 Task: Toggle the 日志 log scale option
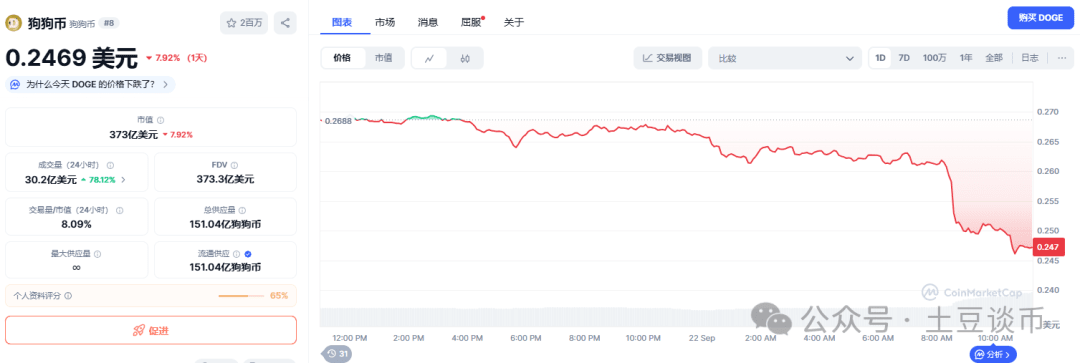pos(1030,58)
